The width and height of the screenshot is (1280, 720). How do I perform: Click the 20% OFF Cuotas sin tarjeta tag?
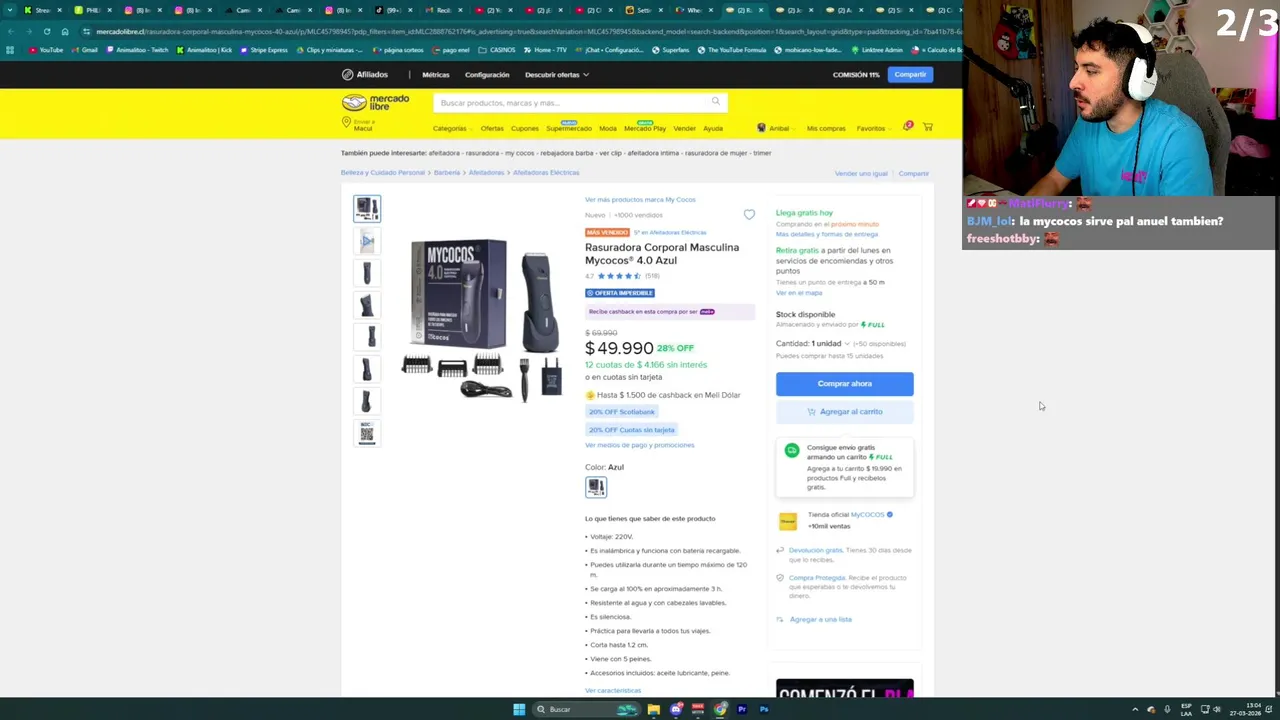[x=632, y=430]
